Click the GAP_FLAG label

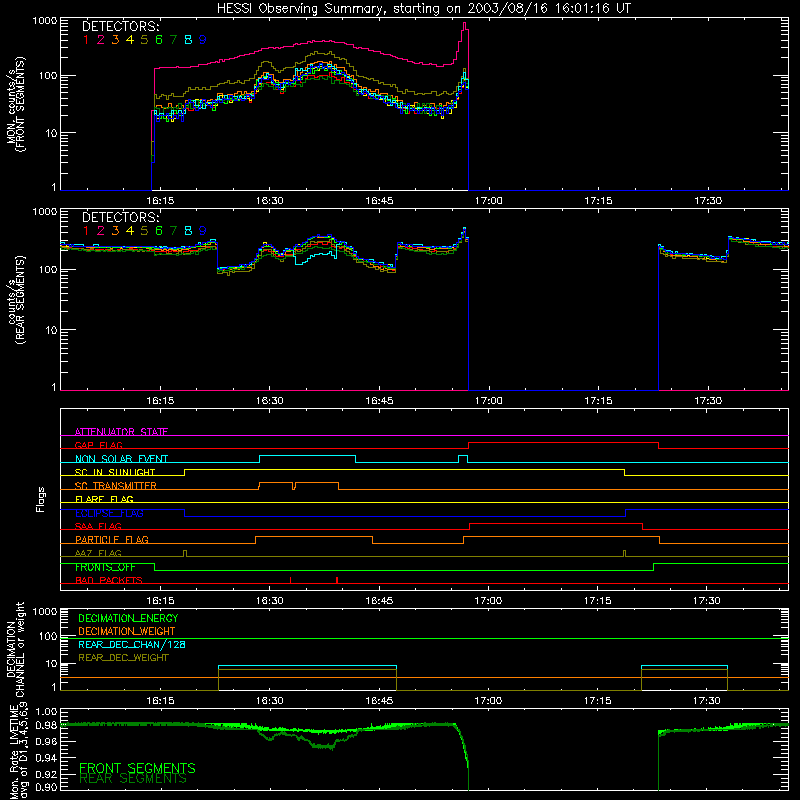point(98,445)
